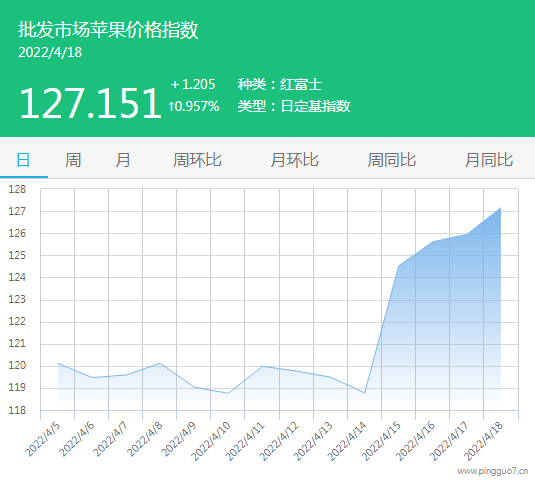Click the 种类:红富士 label
This screenshot has width=535, height=481.
click(x=280, y=84)
